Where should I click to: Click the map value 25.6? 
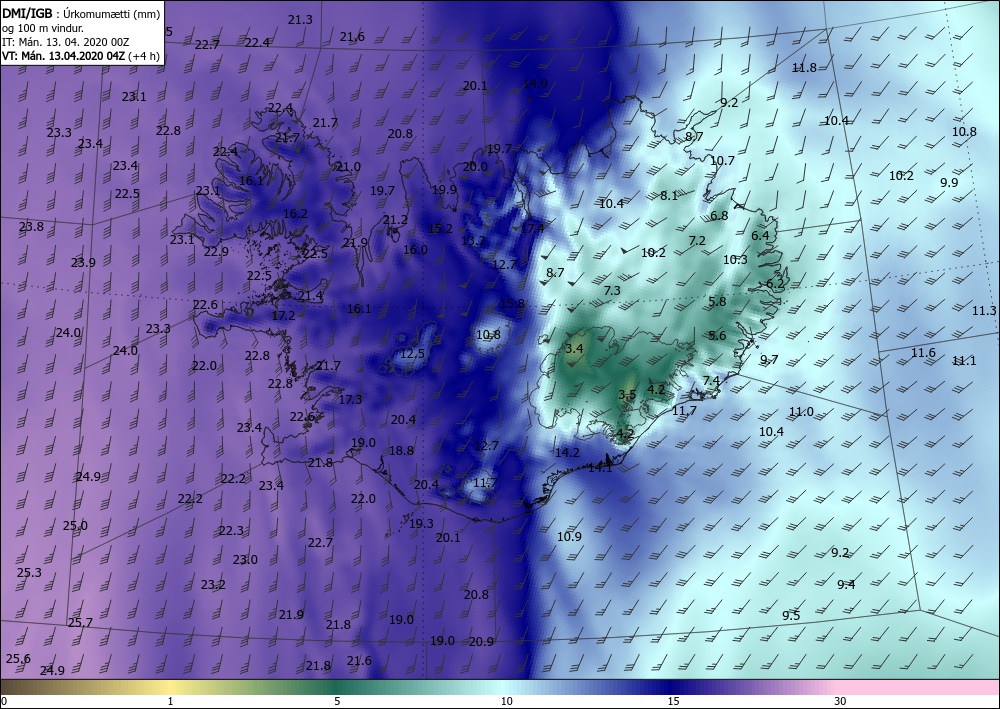(x=18, y=659)
